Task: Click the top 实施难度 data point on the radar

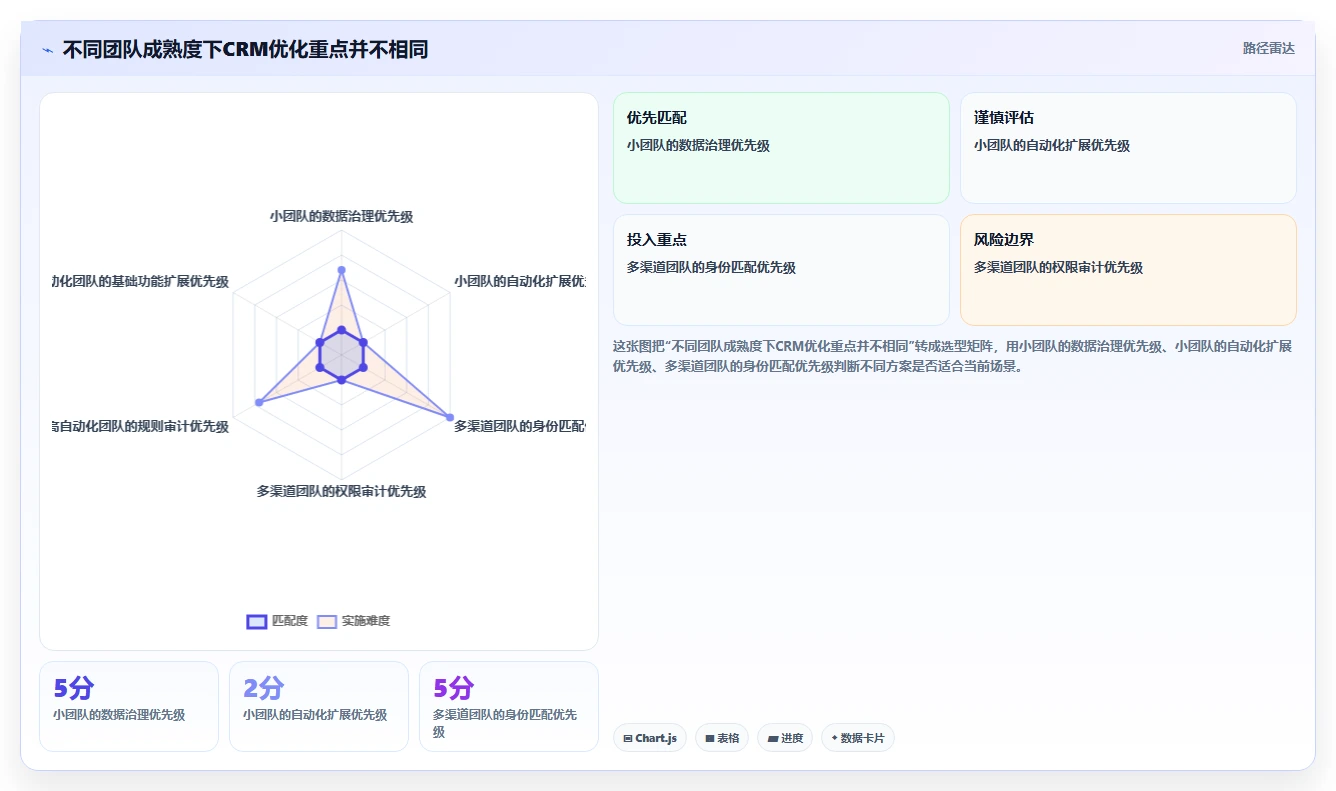Action: pos(341,270)
